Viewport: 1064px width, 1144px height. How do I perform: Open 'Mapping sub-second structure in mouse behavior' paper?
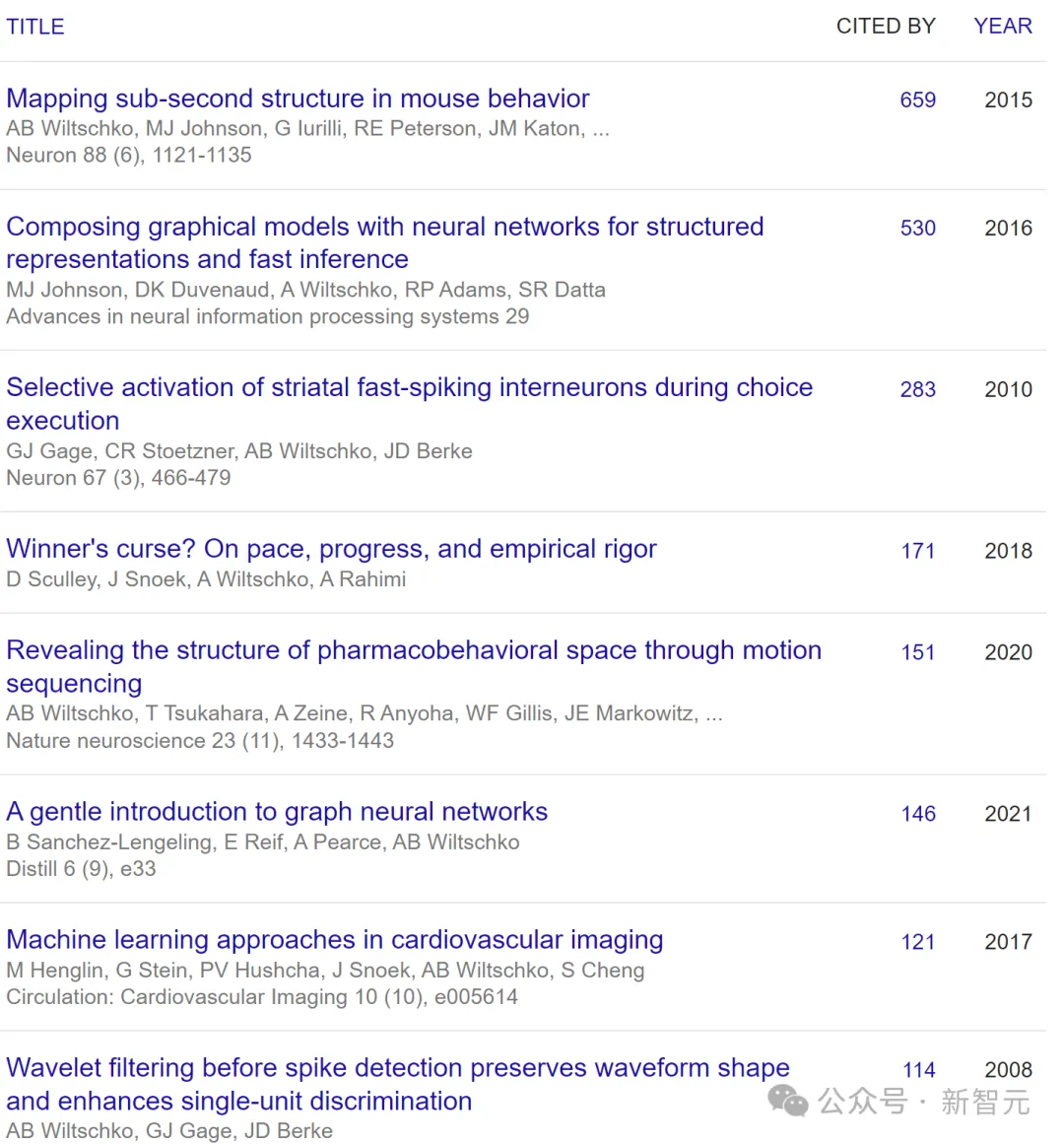point(298,99)
